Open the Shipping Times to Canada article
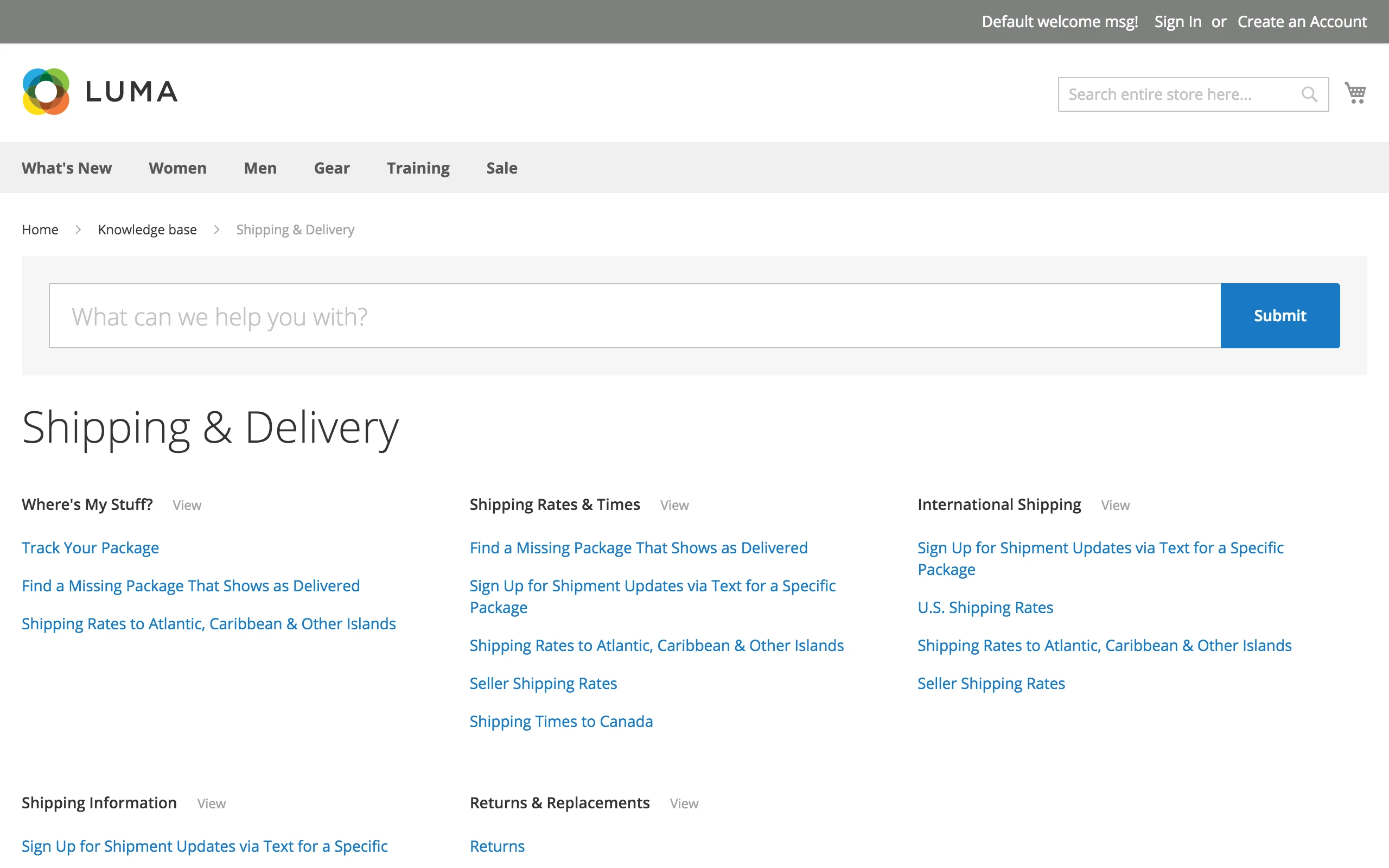This screenshot has width=1389, height=868. coord(561,722)
